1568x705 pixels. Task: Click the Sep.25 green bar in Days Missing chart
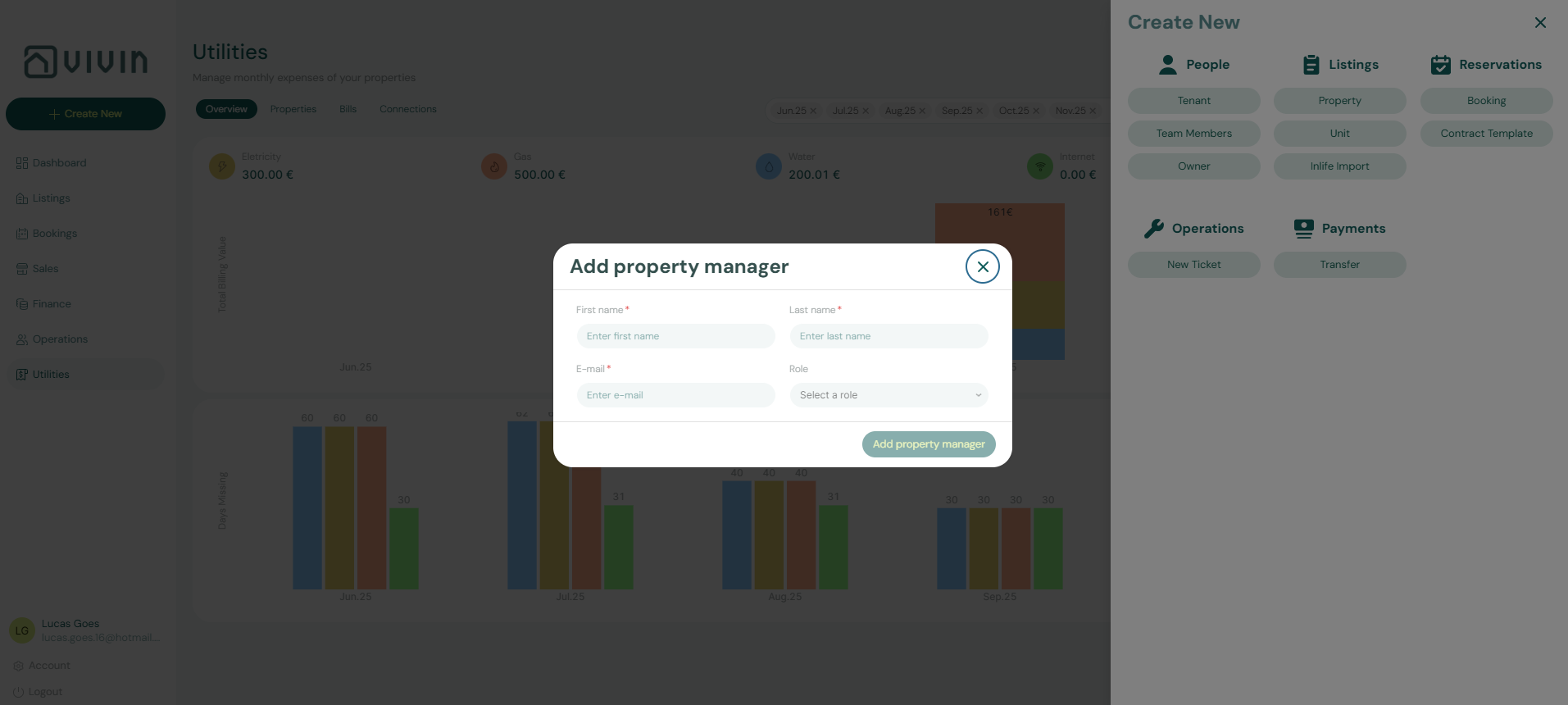pyautogui.click(x=1048, y=548)
